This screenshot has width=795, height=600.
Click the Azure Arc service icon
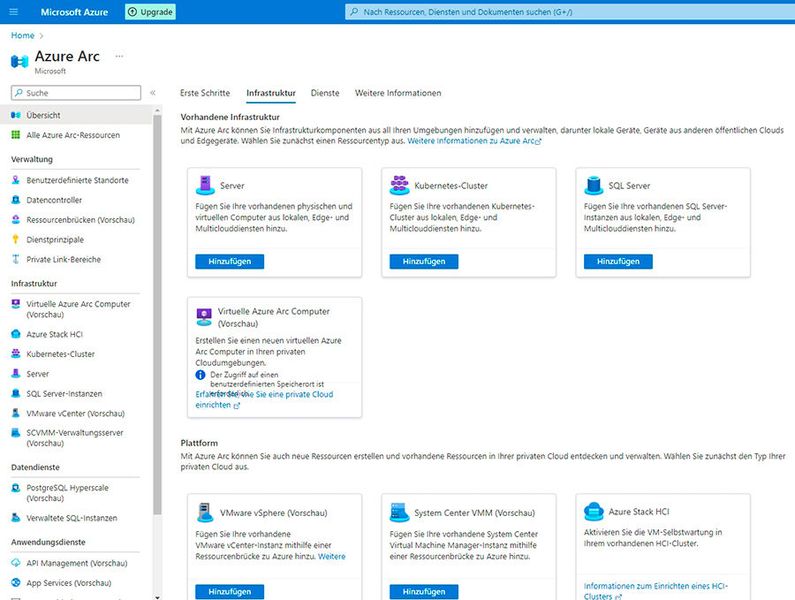[20, 62]
